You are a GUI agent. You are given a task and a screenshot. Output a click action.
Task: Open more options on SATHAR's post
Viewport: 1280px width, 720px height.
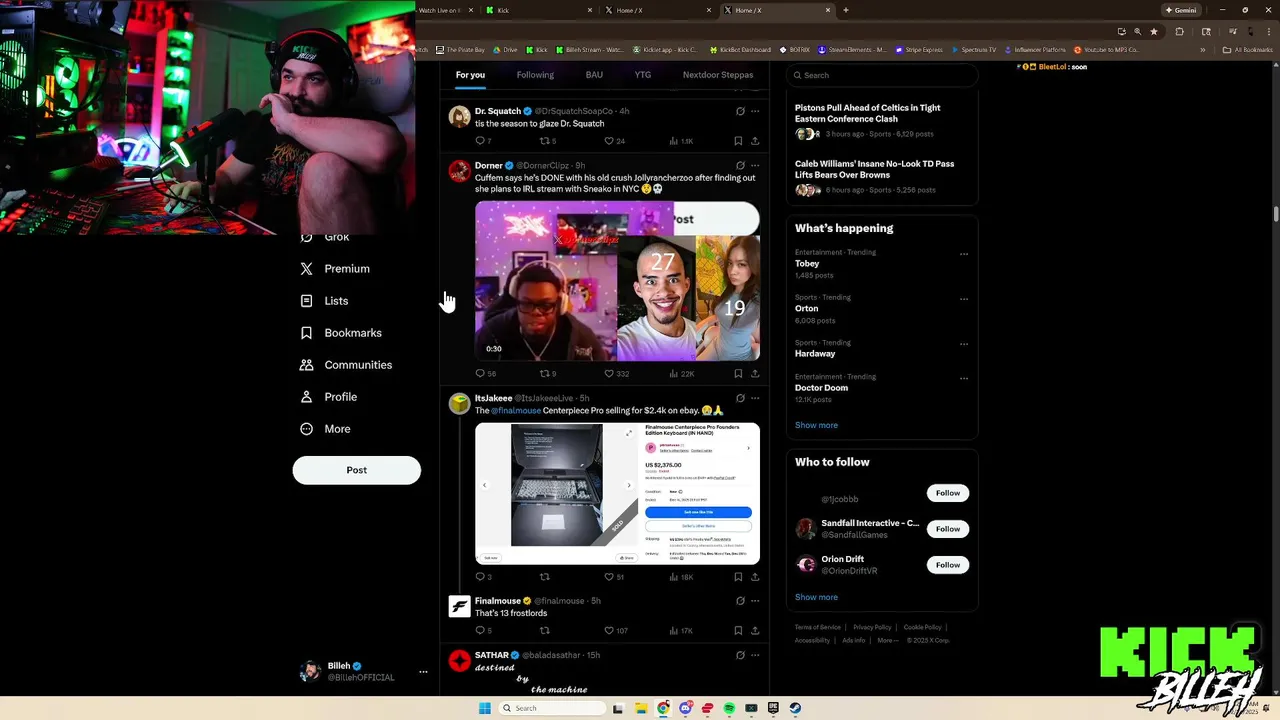click(x=755, y=655)
